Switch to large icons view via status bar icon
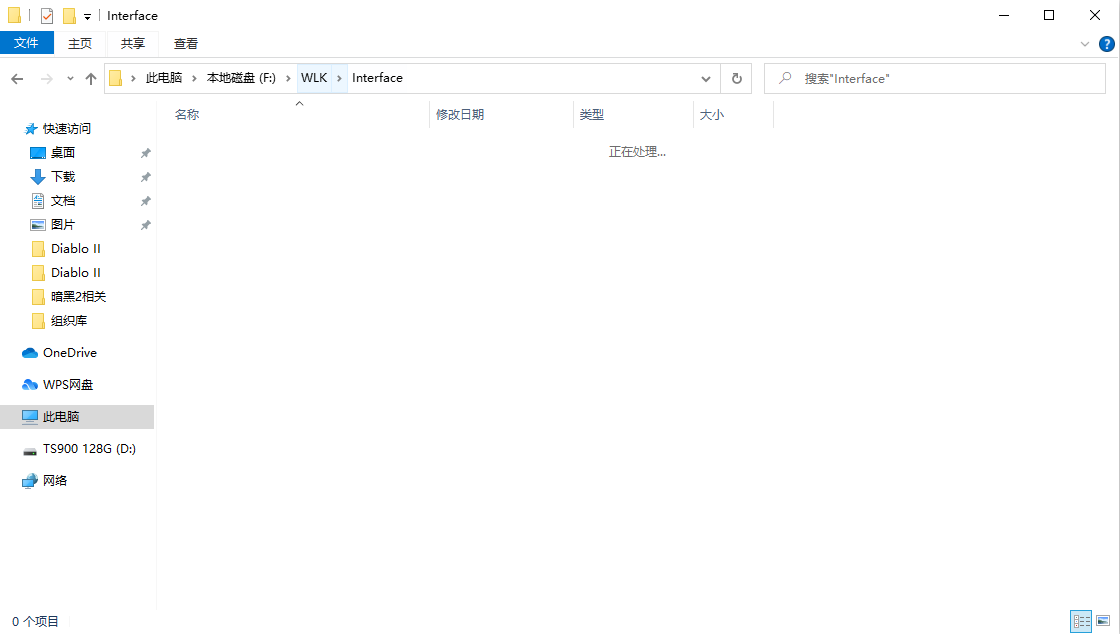This screenshot has height=634, width=1120. point(1103,621)
